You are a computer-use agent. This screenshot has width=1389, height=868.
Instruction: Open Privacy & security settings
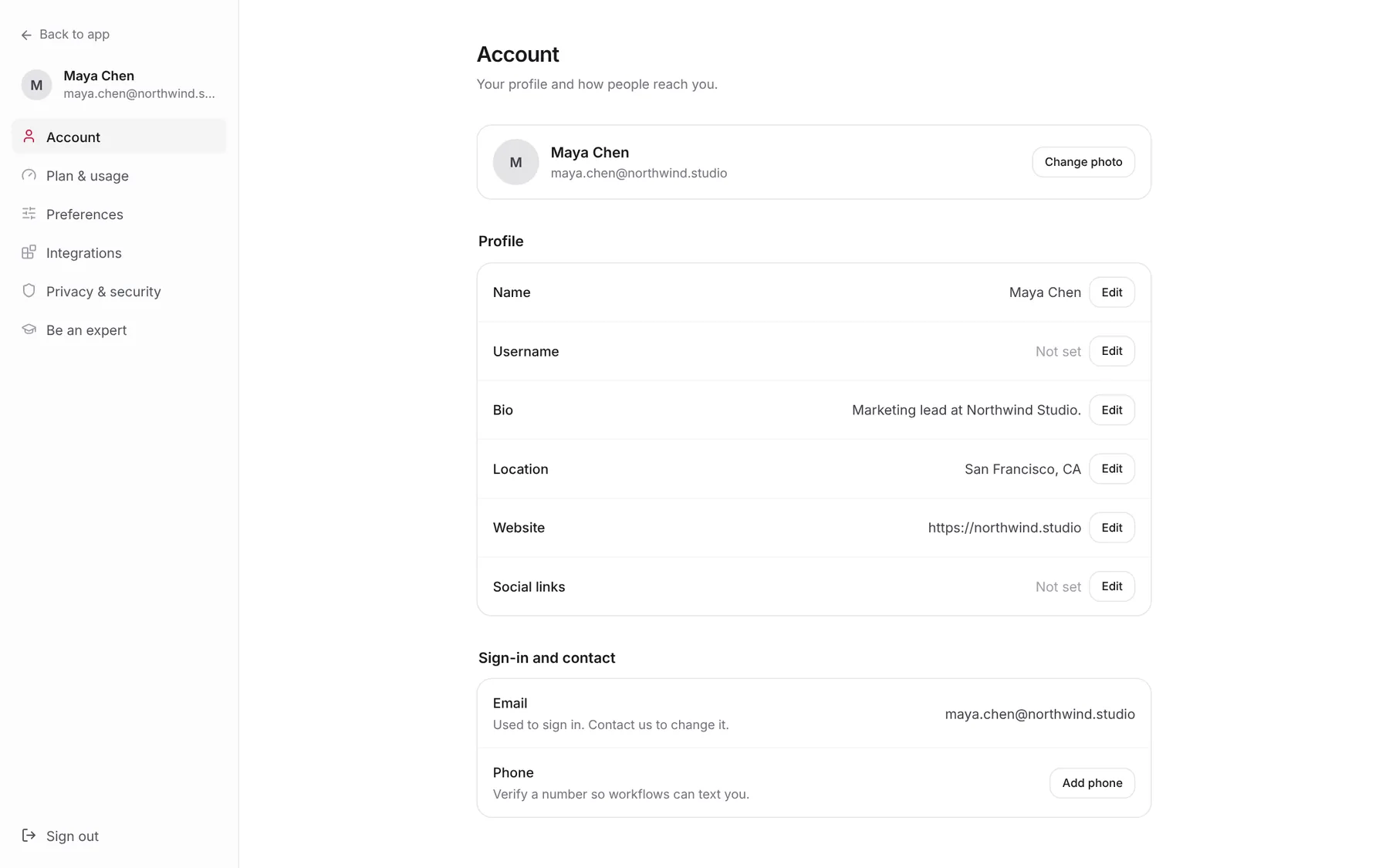pyautogui.click(x=120, y=292)
